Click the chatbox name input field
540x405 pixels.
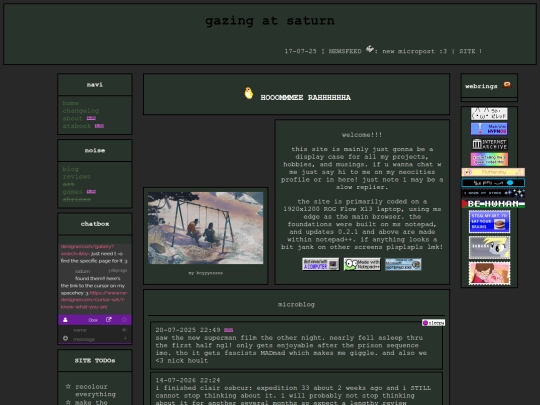(x=95, y=330)
